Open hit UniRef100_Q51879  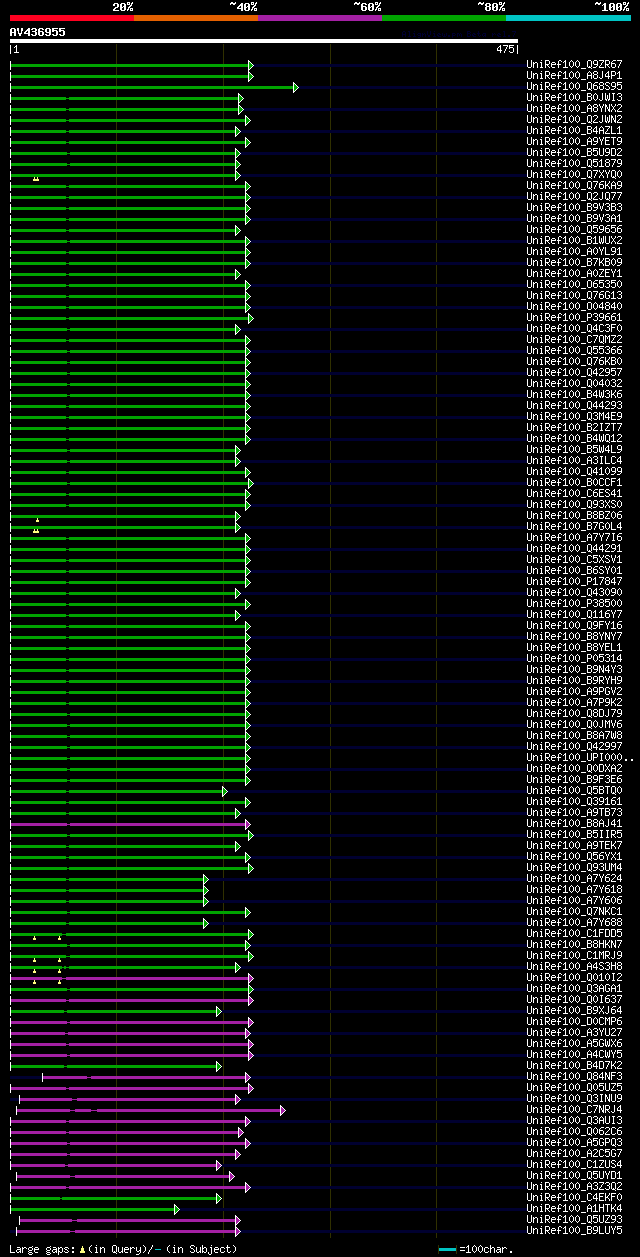click(x=574, y=163)
